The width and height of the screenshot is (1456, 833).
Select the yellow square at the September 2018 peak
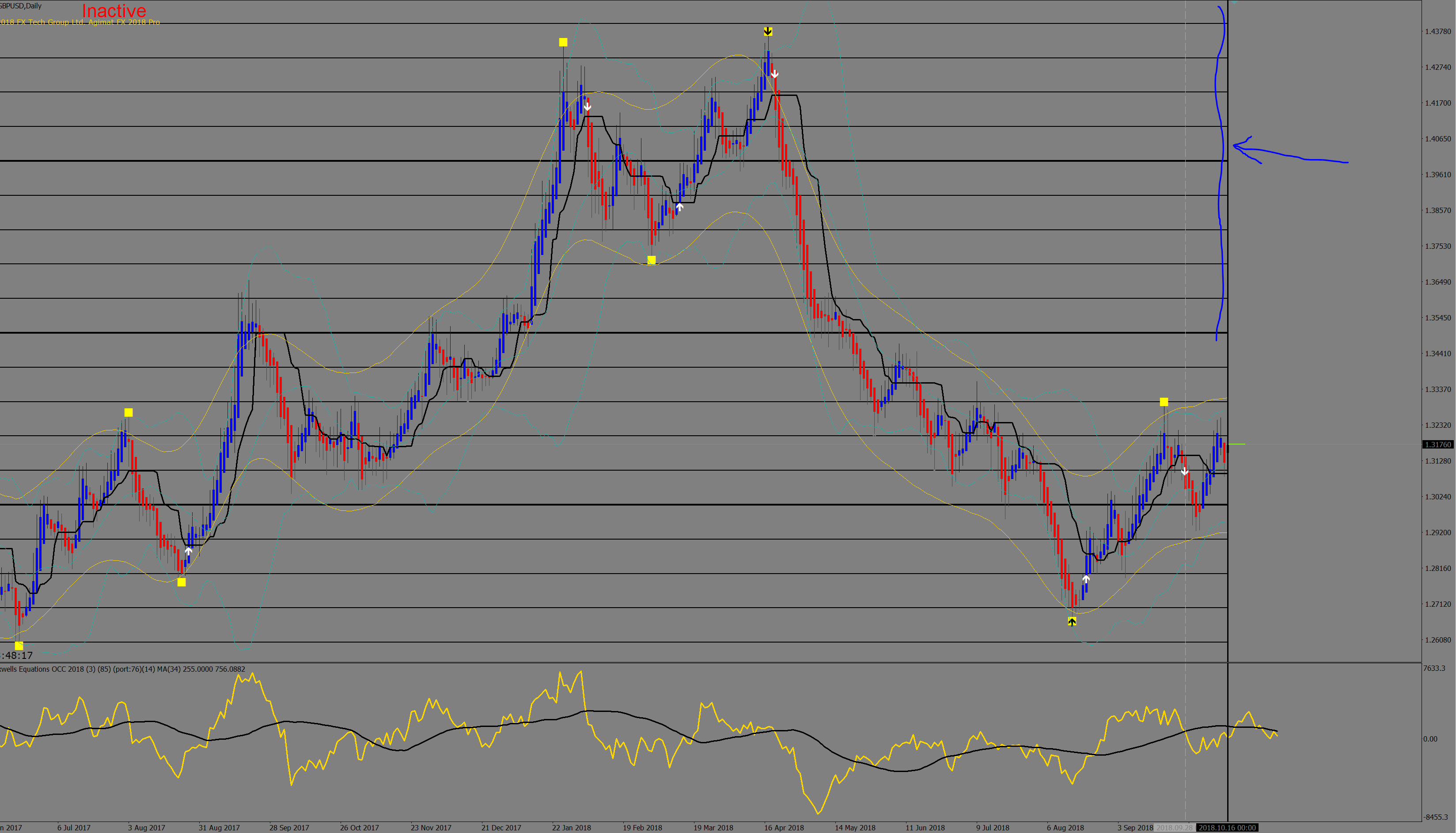point(1164,402)
